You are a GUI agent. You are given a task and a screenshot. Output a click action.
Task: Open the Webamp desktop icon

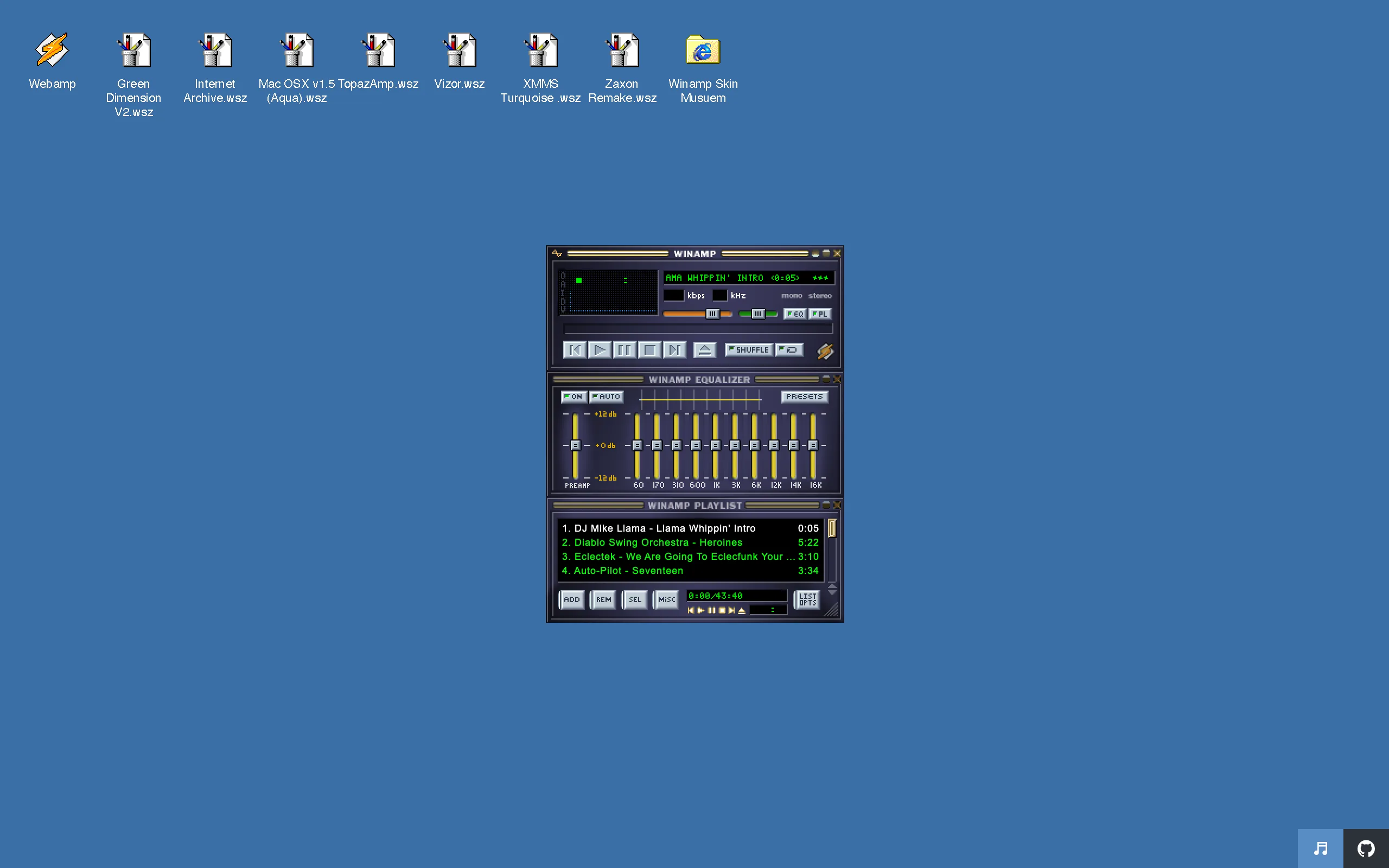[x=52, y=61]
